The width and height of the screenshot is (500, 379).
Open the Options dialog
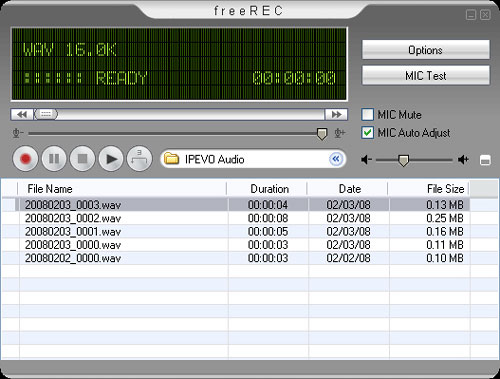(x=426, y=50)
